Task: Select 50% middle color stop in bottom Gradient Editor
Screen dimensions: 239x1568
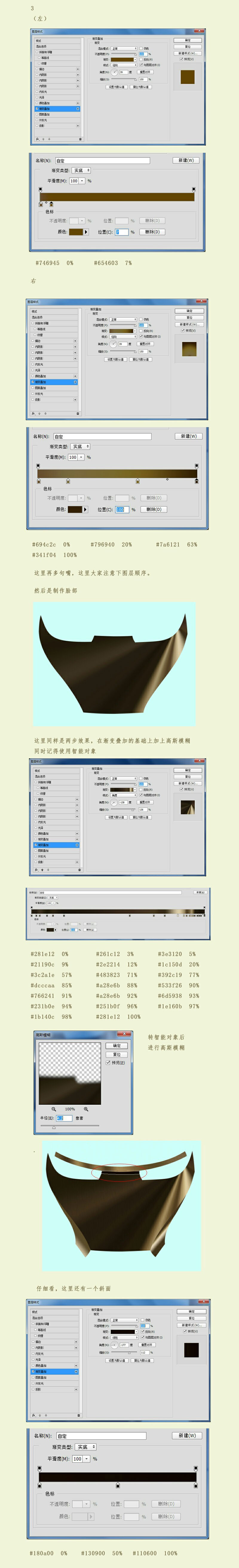Action: pyautogui.click(x=117, y=1486)
